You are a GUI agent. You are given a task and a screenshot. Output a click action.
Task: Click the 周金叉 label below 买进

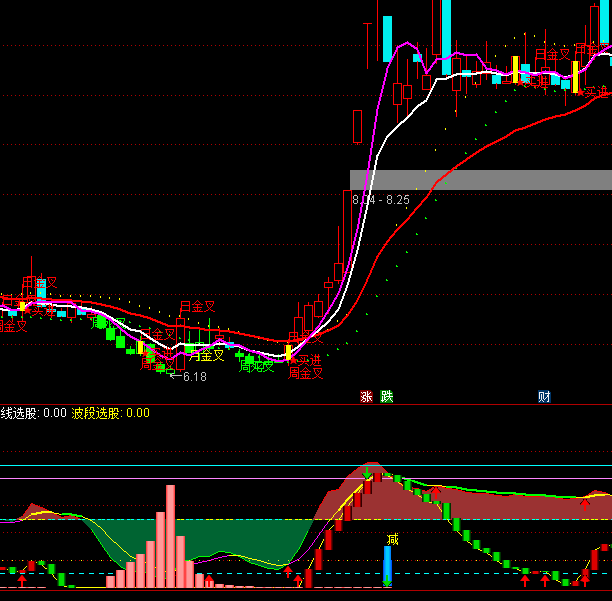pyautogui.click(x=306, y=374)
